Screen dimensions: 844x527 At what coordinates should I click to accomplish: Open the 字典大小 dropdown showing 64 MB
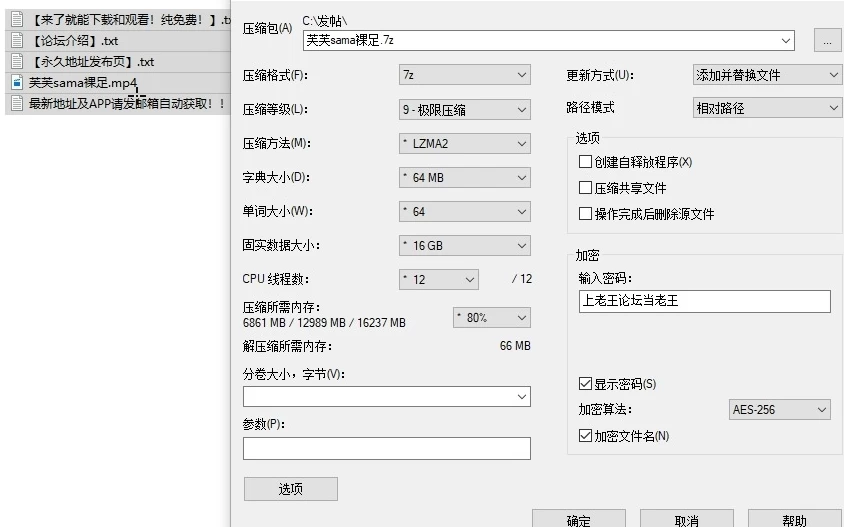click(x=465, y=178)
